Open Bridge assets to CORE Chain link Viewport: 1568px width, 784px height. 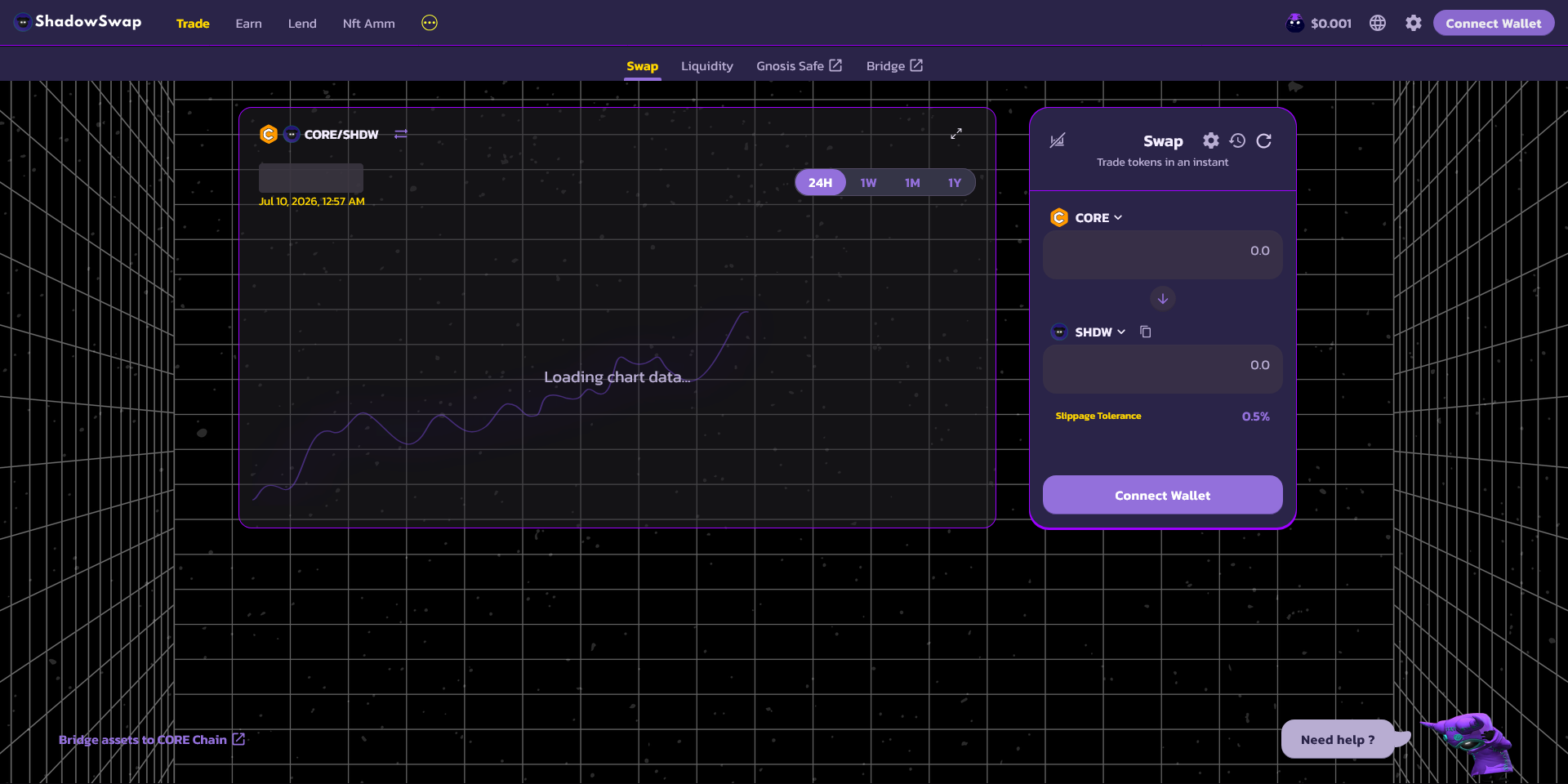[x=152, y=739]
